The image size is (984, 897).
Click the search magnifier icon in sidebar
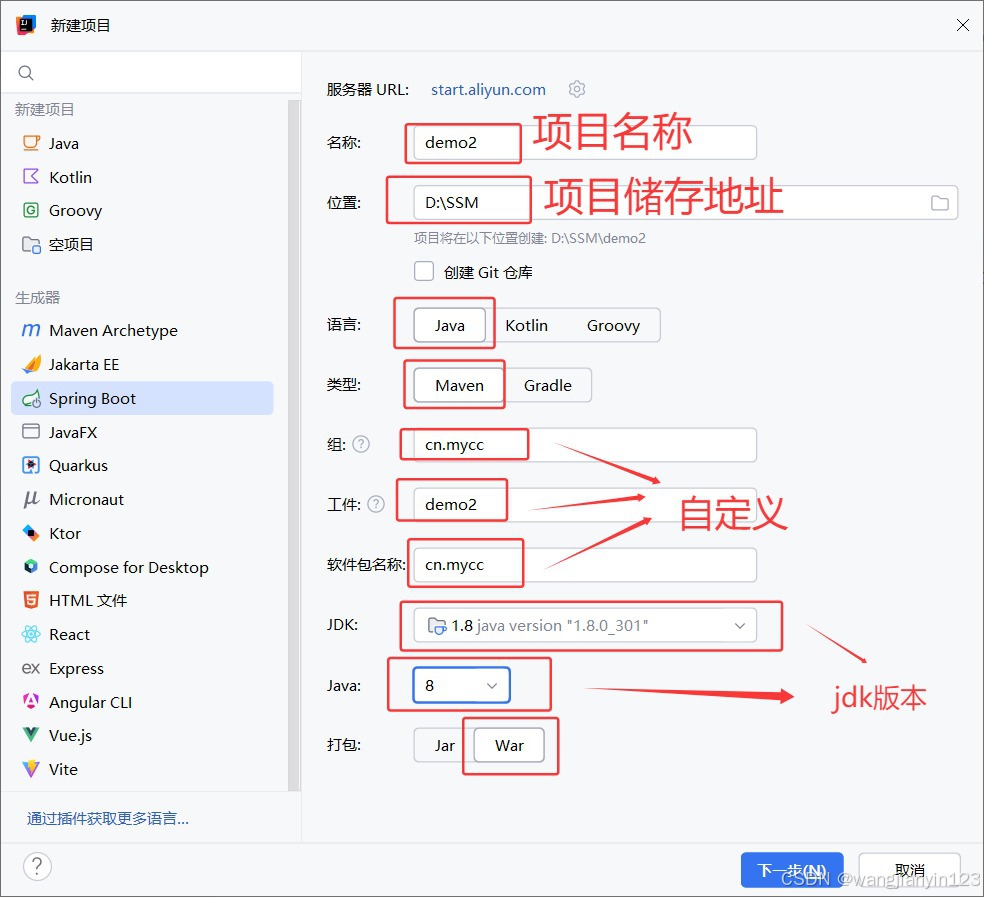click(26, 73)
